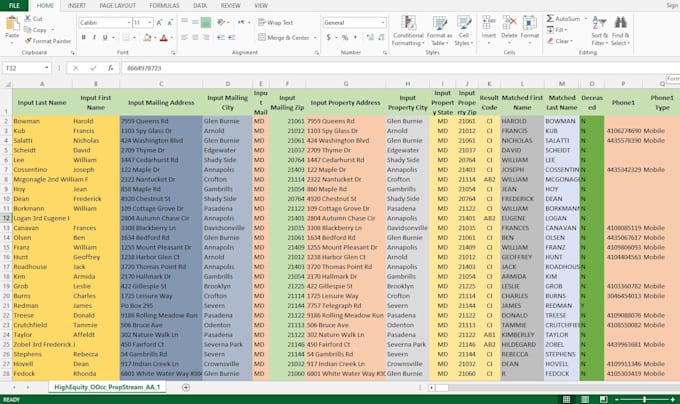The image size is (680, 404).
Task: Click the formula bar input field
Action: [399, 68]
